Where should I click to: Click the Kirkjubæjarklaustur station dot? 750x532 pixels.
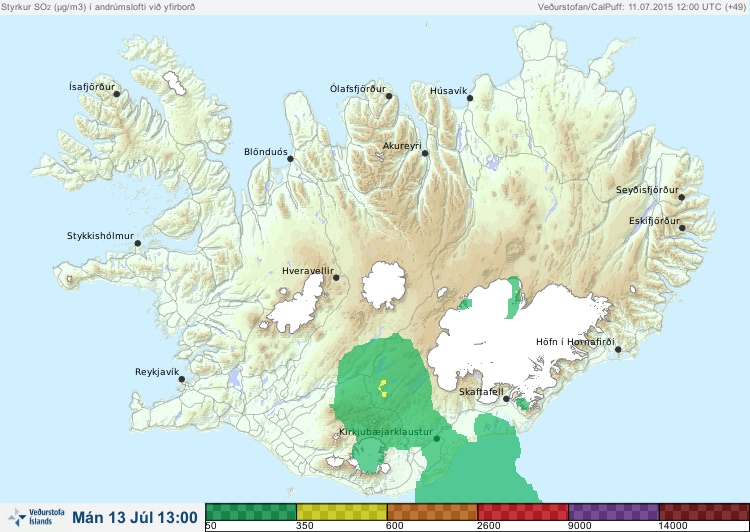pos(436,438)
